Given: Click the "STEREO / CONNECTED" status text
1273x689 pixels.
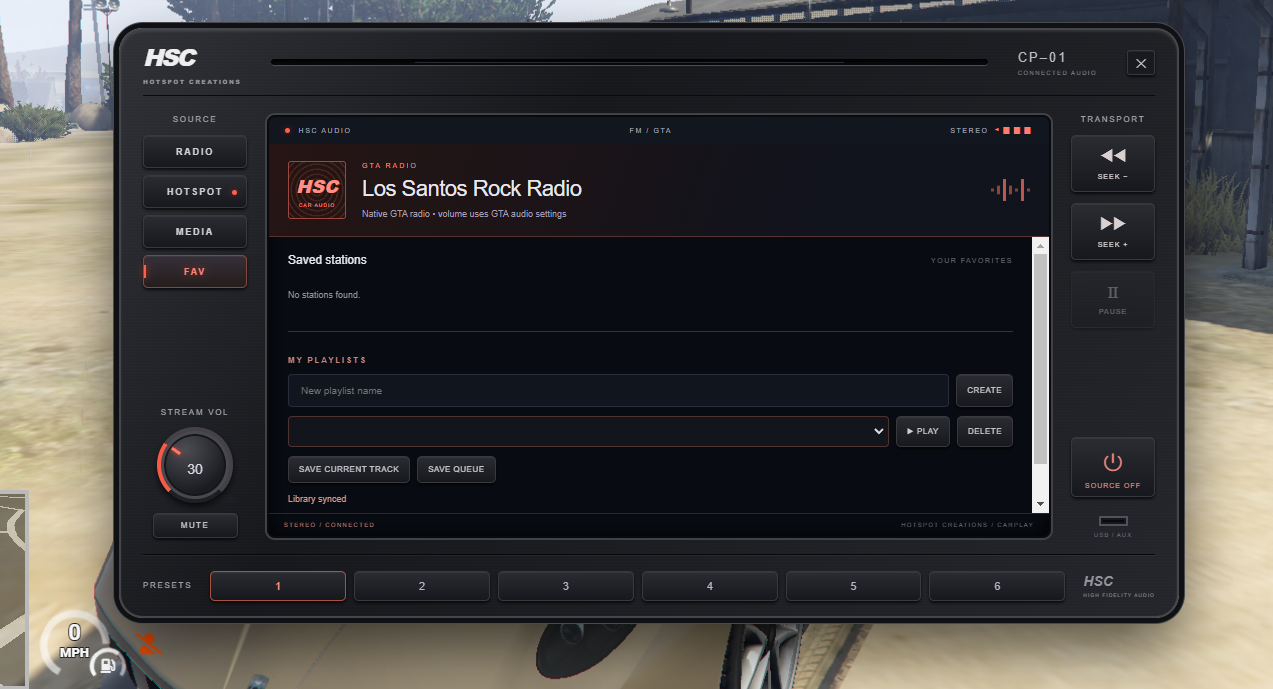Looking at the screenshot, I should pyautogui.click(x=329, y=525).
